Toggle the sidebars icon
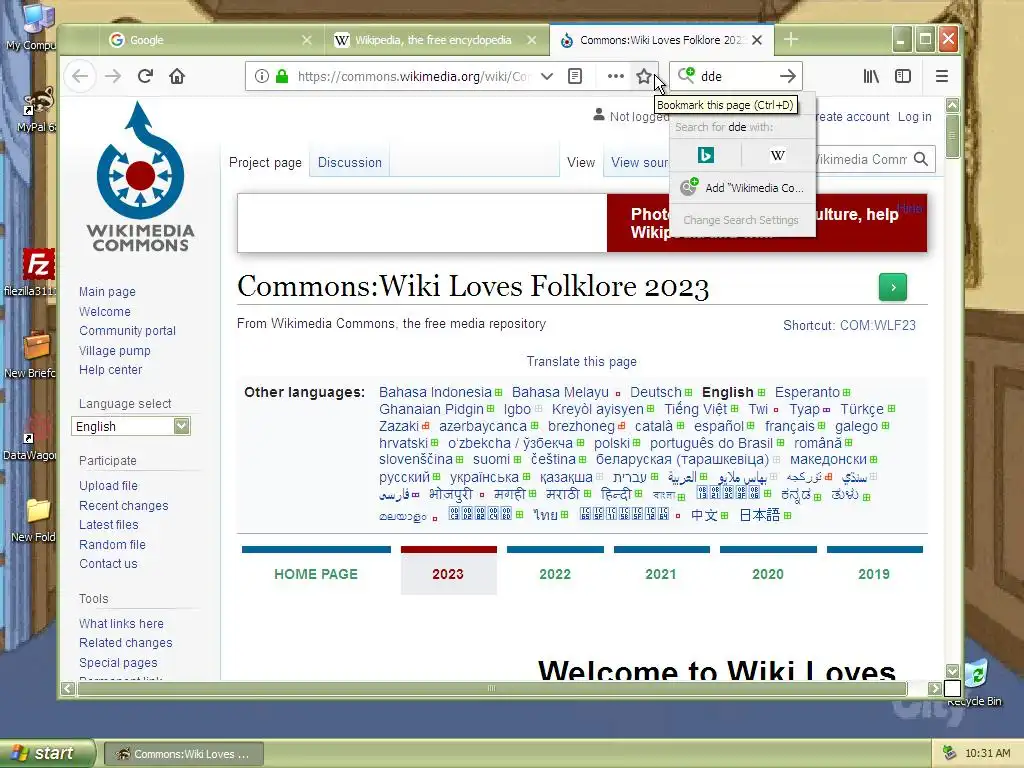The height and width of the screenshot is (768, 1024). point(903,76)
